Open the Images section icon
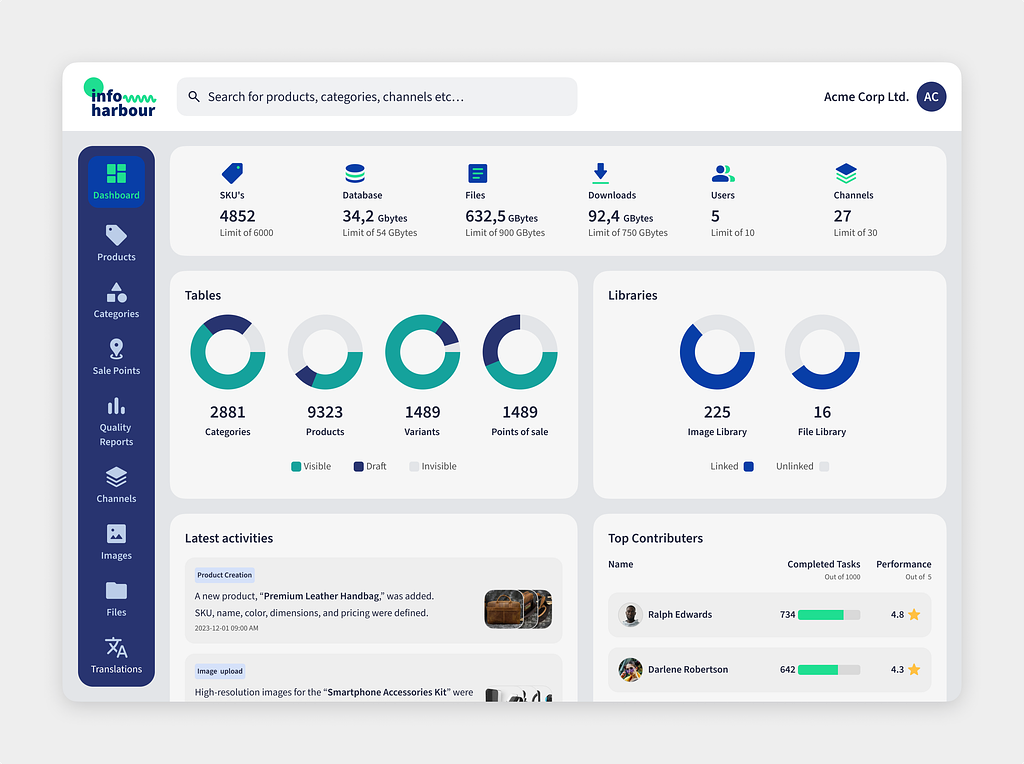This screenshot has width=1024, height=764. [x=116, y=534]
